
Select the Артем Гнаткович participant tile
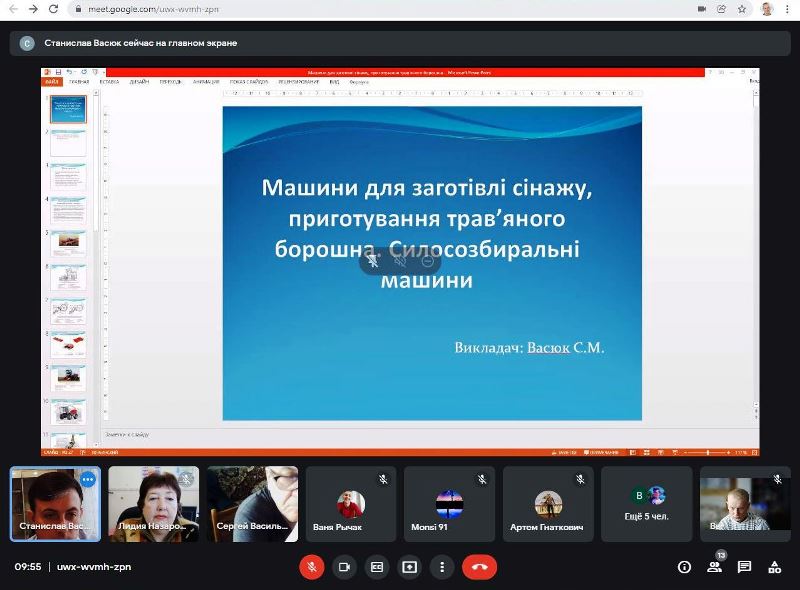[x=547, y=504]
